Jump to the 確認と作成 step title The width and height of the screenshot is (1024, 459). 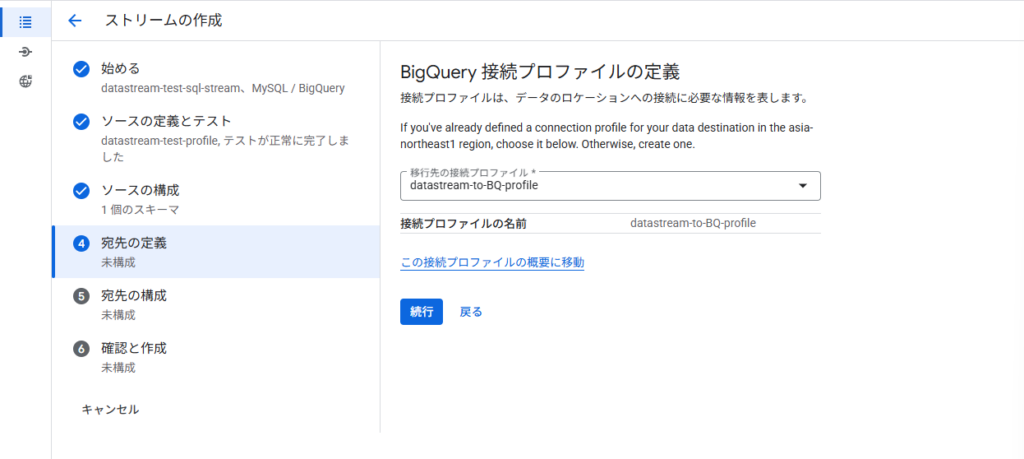click(134, 349)
